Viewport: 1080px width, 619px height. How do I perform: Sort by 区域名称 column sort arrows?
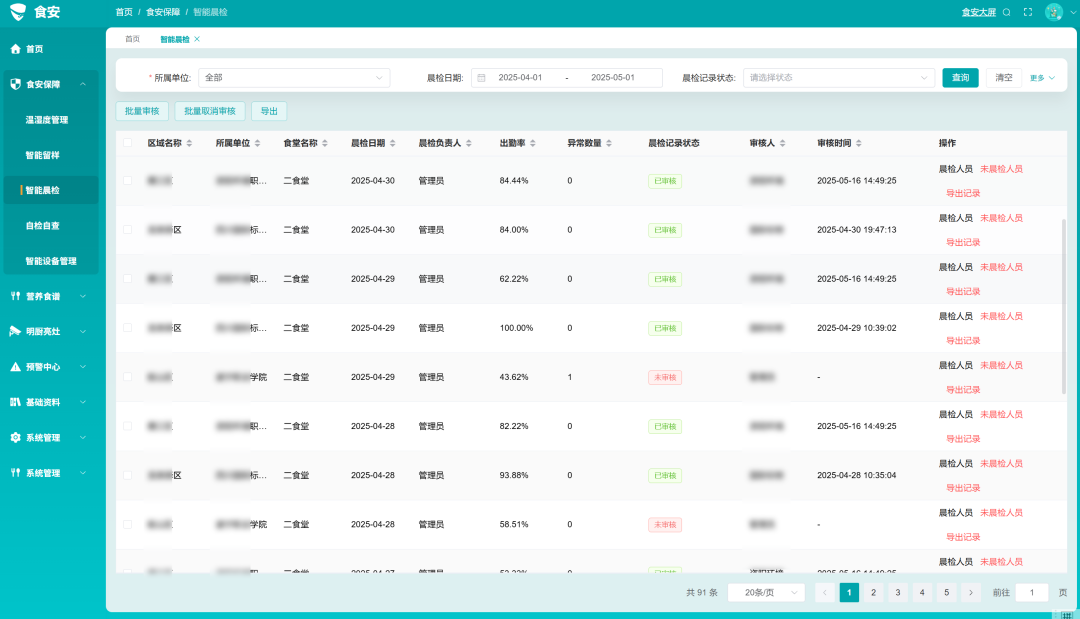(x=189, y=143)
